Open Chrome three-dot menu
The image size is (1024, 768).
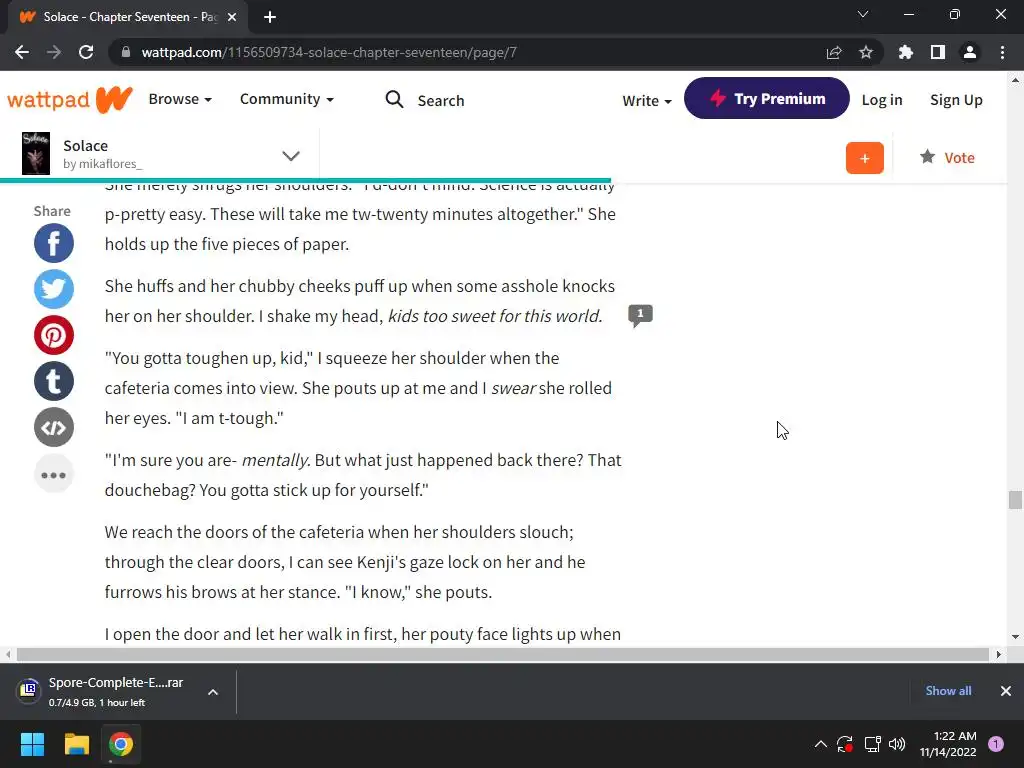pos(1002,52)
